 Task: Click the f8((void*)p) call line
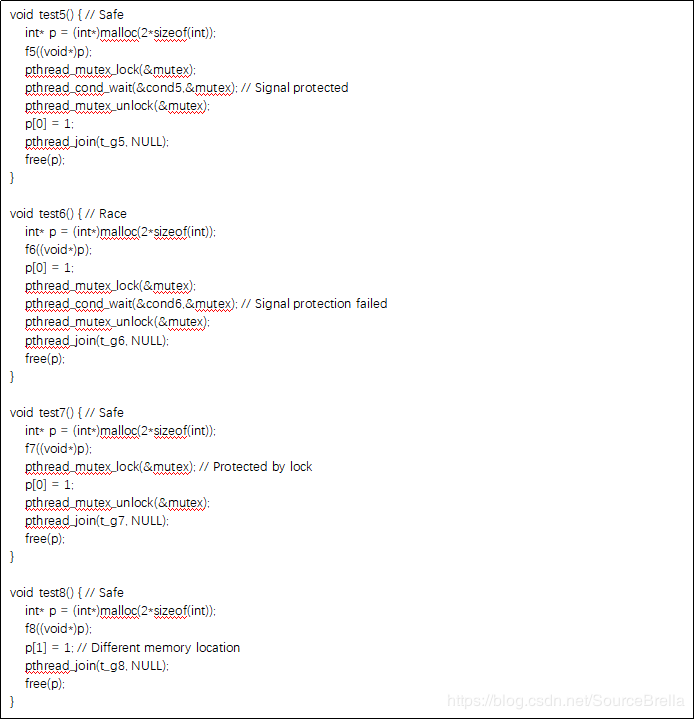pos(58,628)
